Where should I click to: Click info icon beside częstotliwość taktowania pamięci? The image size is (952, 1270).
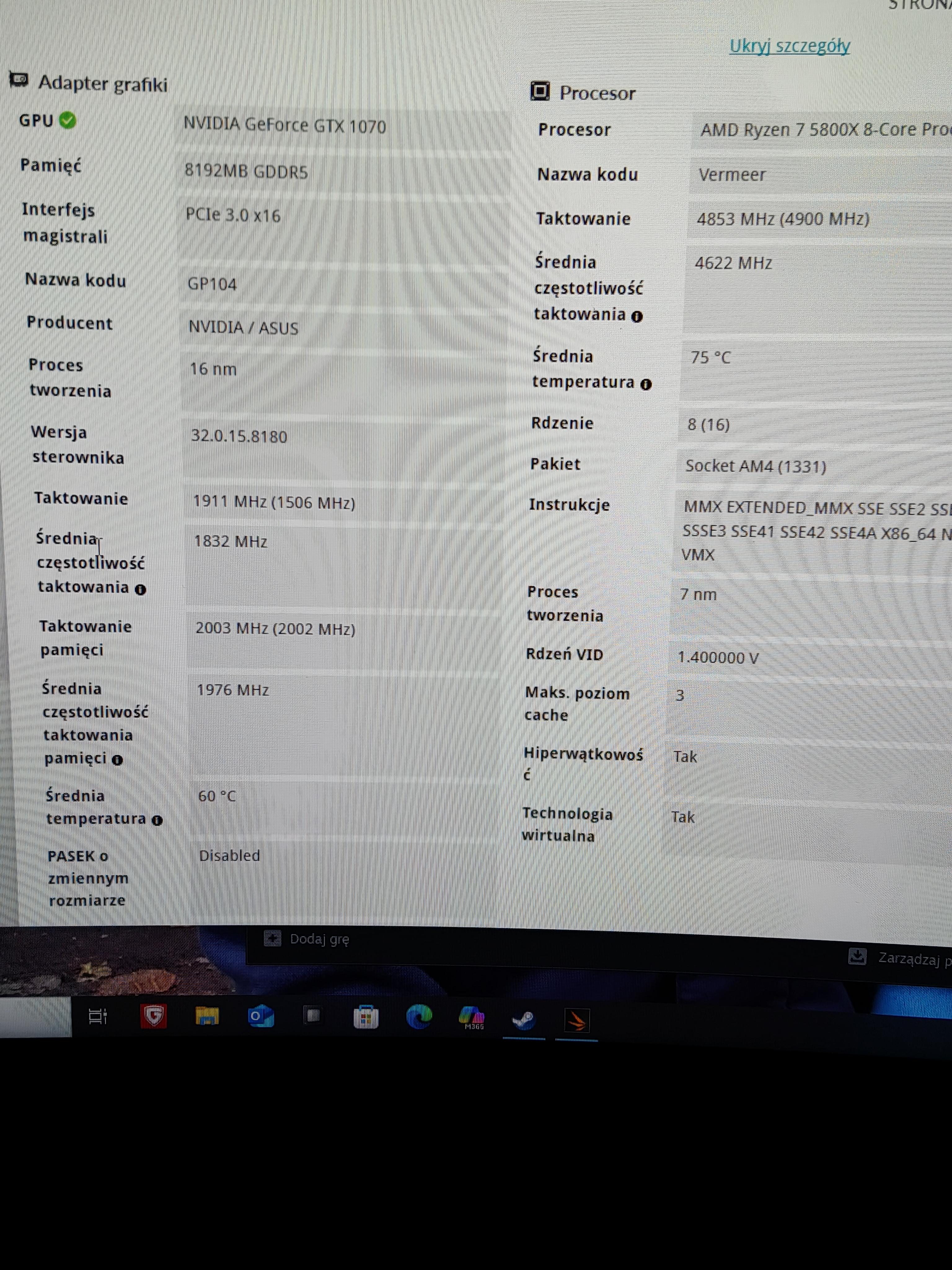tap(118, 760)
